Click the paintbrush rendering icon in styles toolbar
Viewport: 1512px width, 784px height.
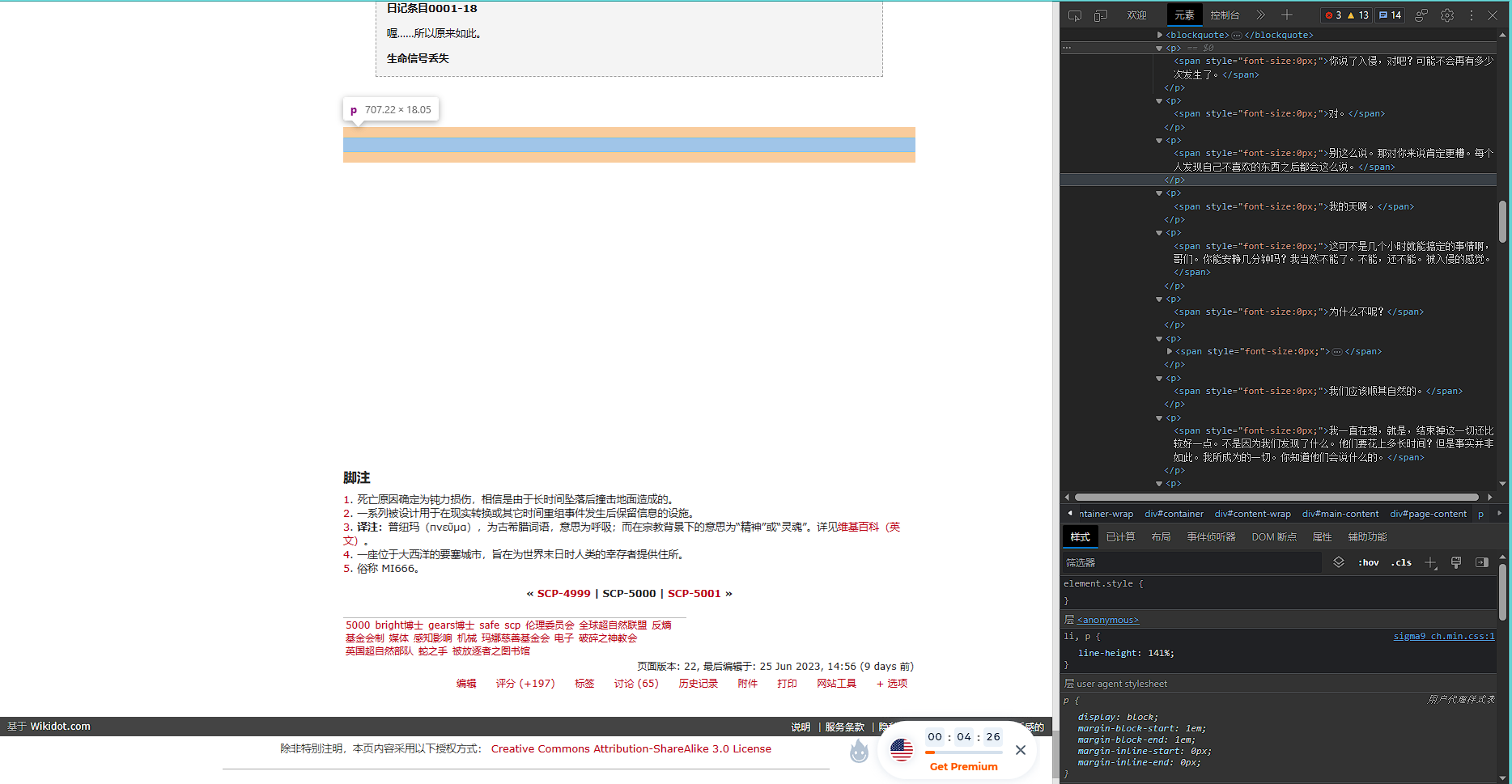1456,562
